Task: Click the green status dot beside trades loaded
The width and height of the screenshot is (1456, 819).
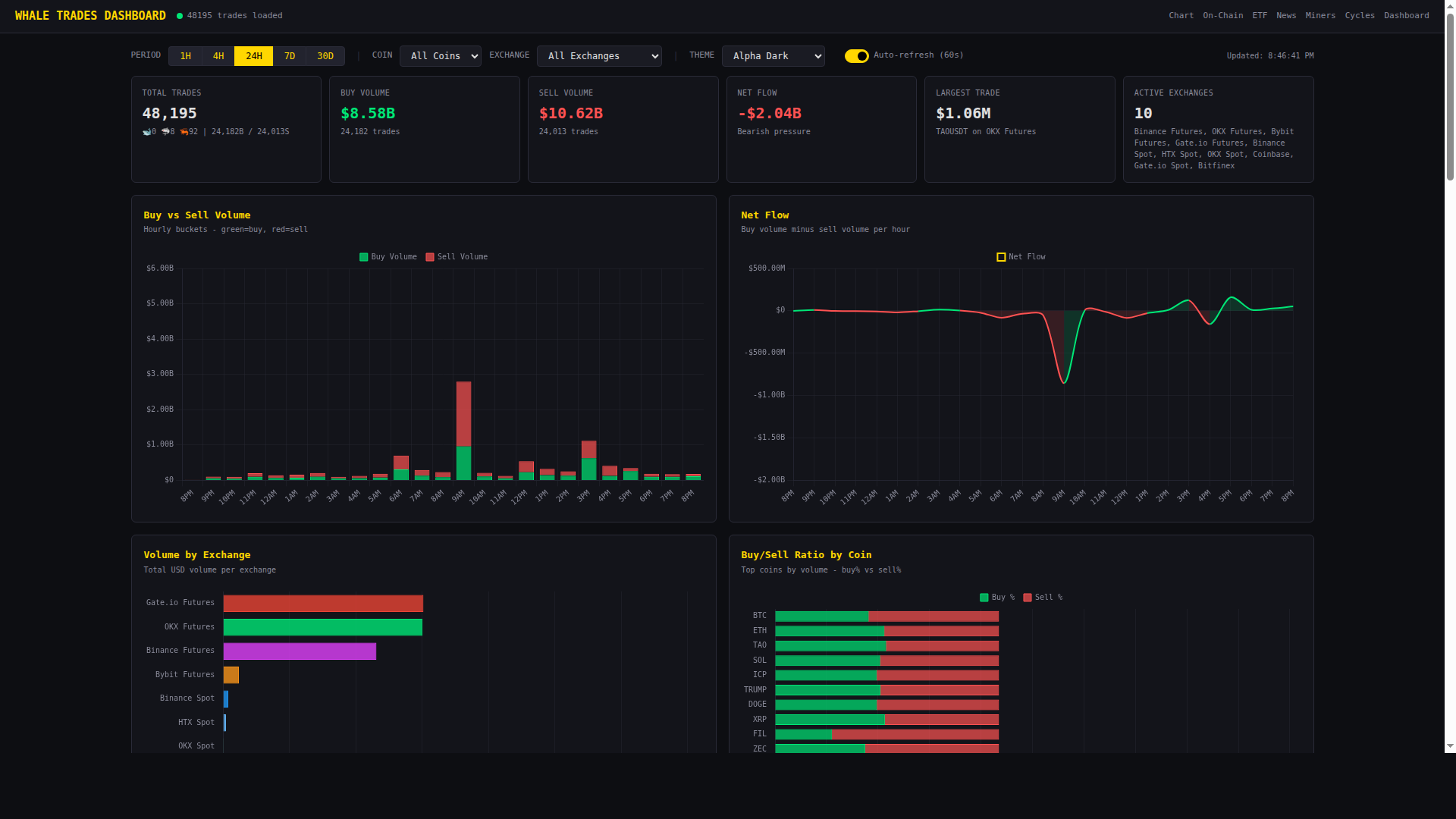Action: [179, 15]
